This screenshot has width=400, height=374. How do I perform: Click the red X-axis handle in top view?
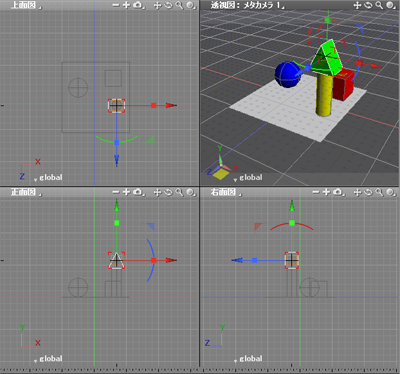click(x=154, y=105)
